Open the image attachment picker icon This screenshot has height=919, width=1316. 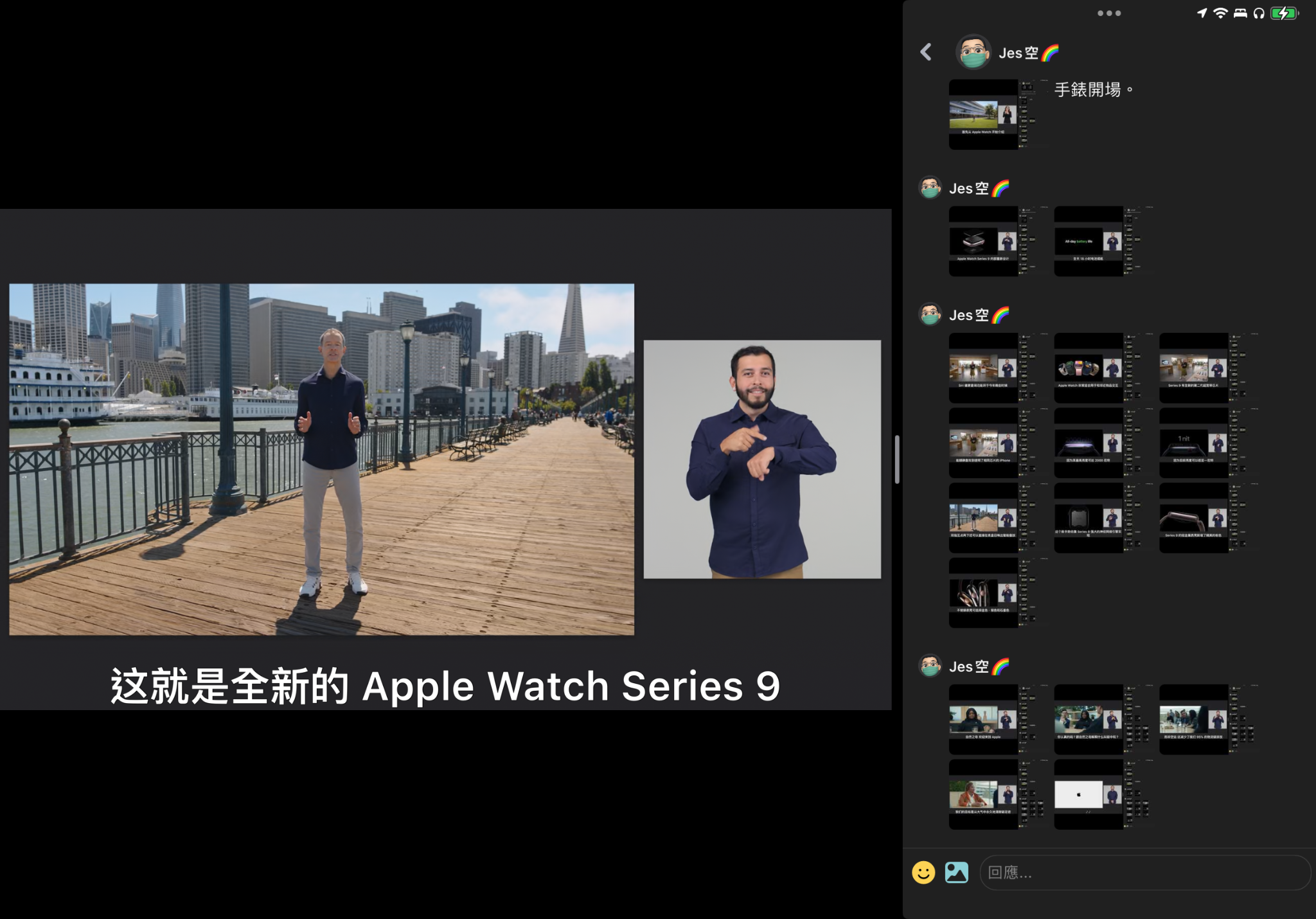[x=956, y=872]
